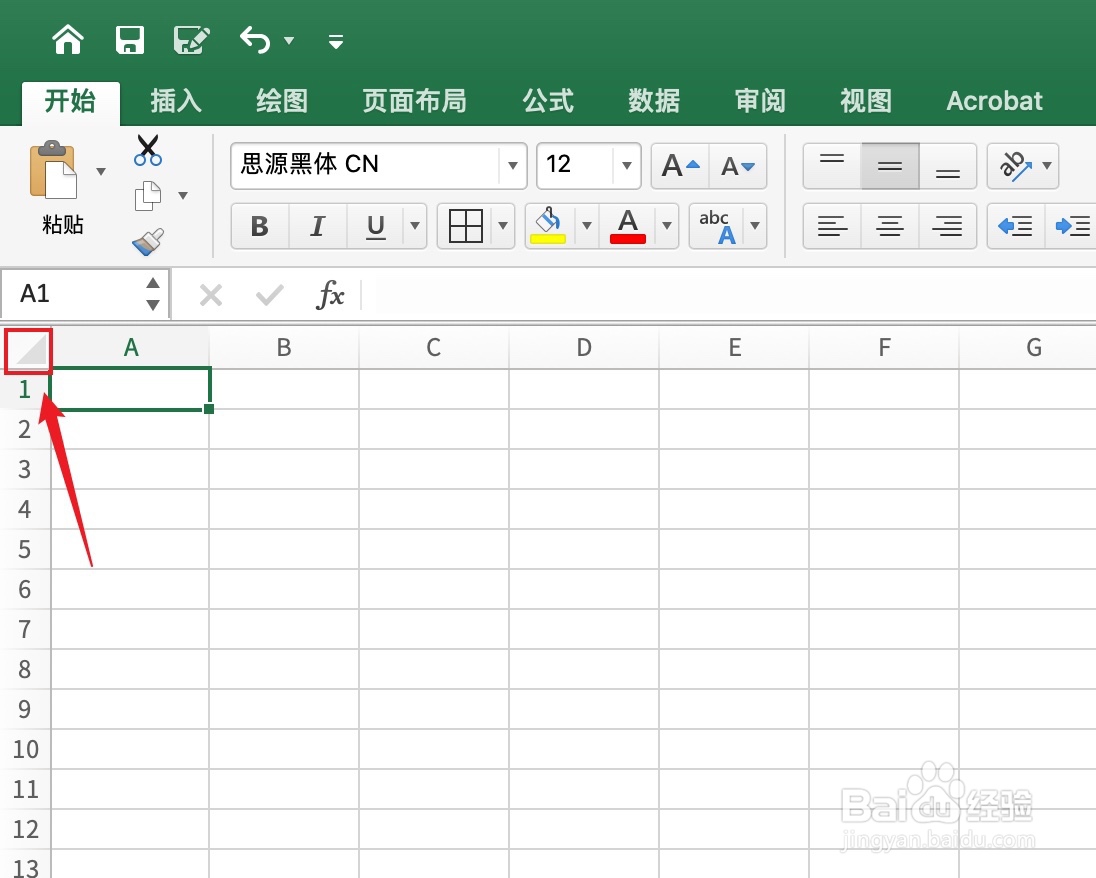
Task: Select column F header
Action: click(884, 347)
